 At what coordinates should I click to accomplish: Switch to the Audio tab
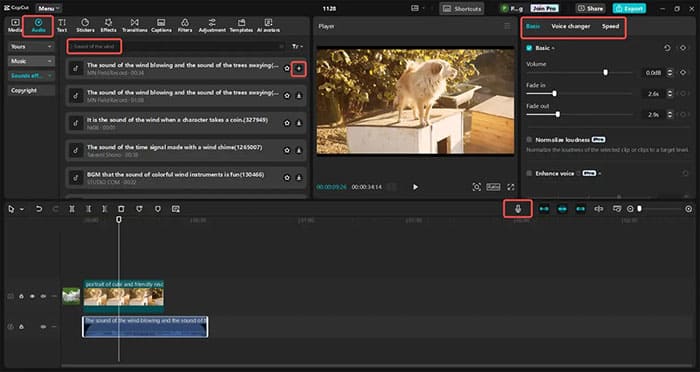point(38,25)
